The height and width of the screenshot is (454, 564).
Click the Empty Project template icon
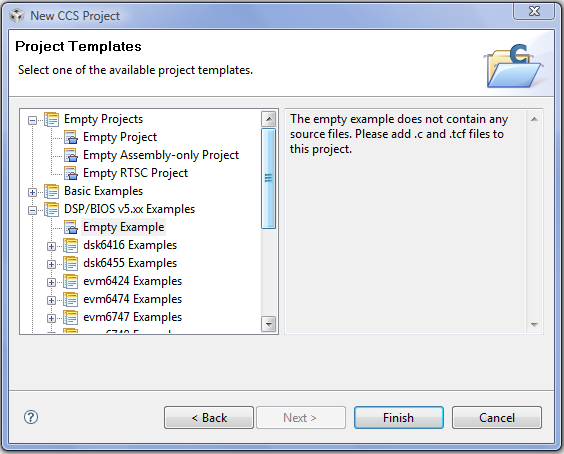click(71, 137)
